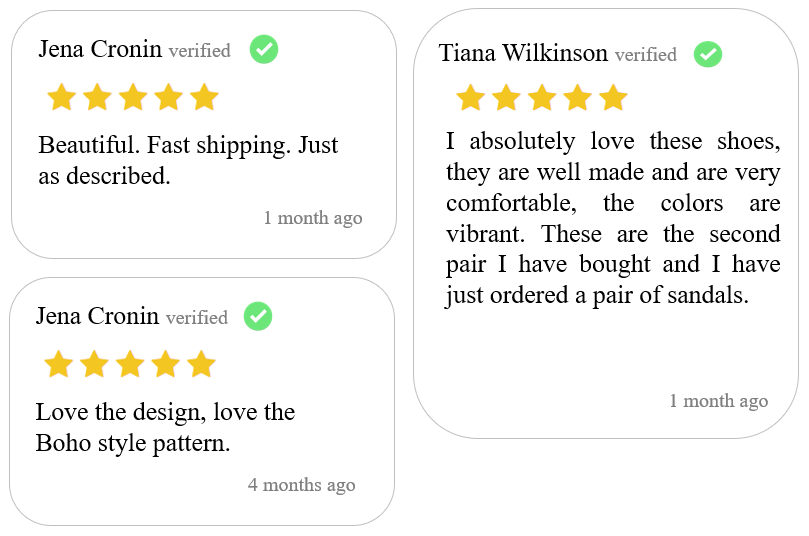The height and width of the screenshot is (536, 809).
Task: Open Jena Cronin's name on the Boho style review
Action: 98,316
